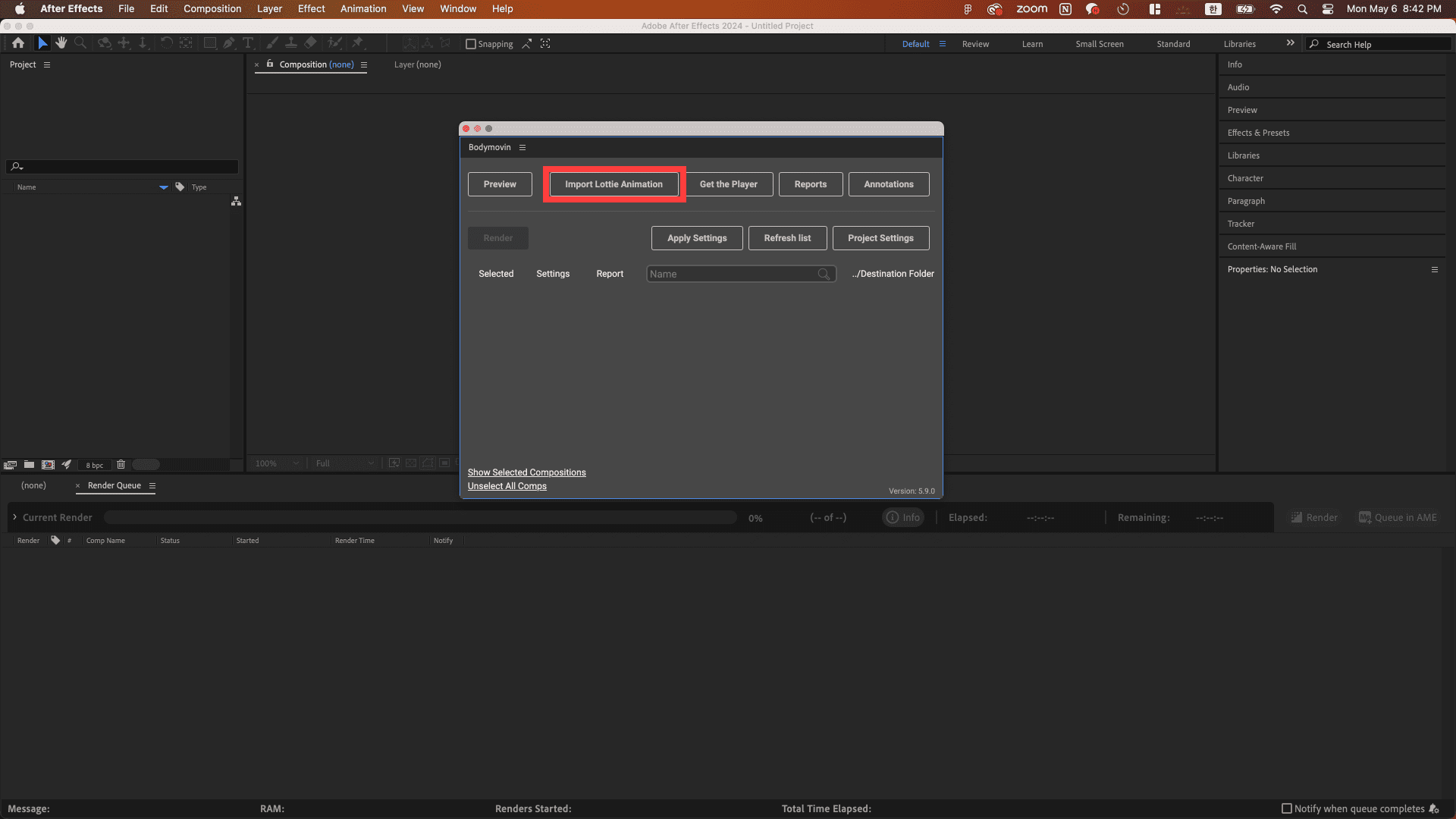Click the Default workspace tab

point(916,44)
